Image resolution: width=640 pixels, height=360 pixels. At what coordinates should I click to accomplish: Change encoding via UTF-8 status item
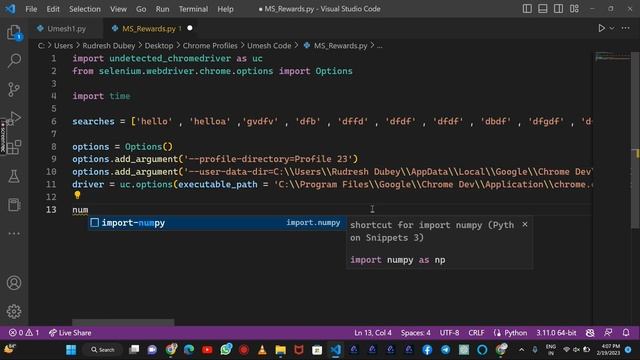click(x=449, y=333)
